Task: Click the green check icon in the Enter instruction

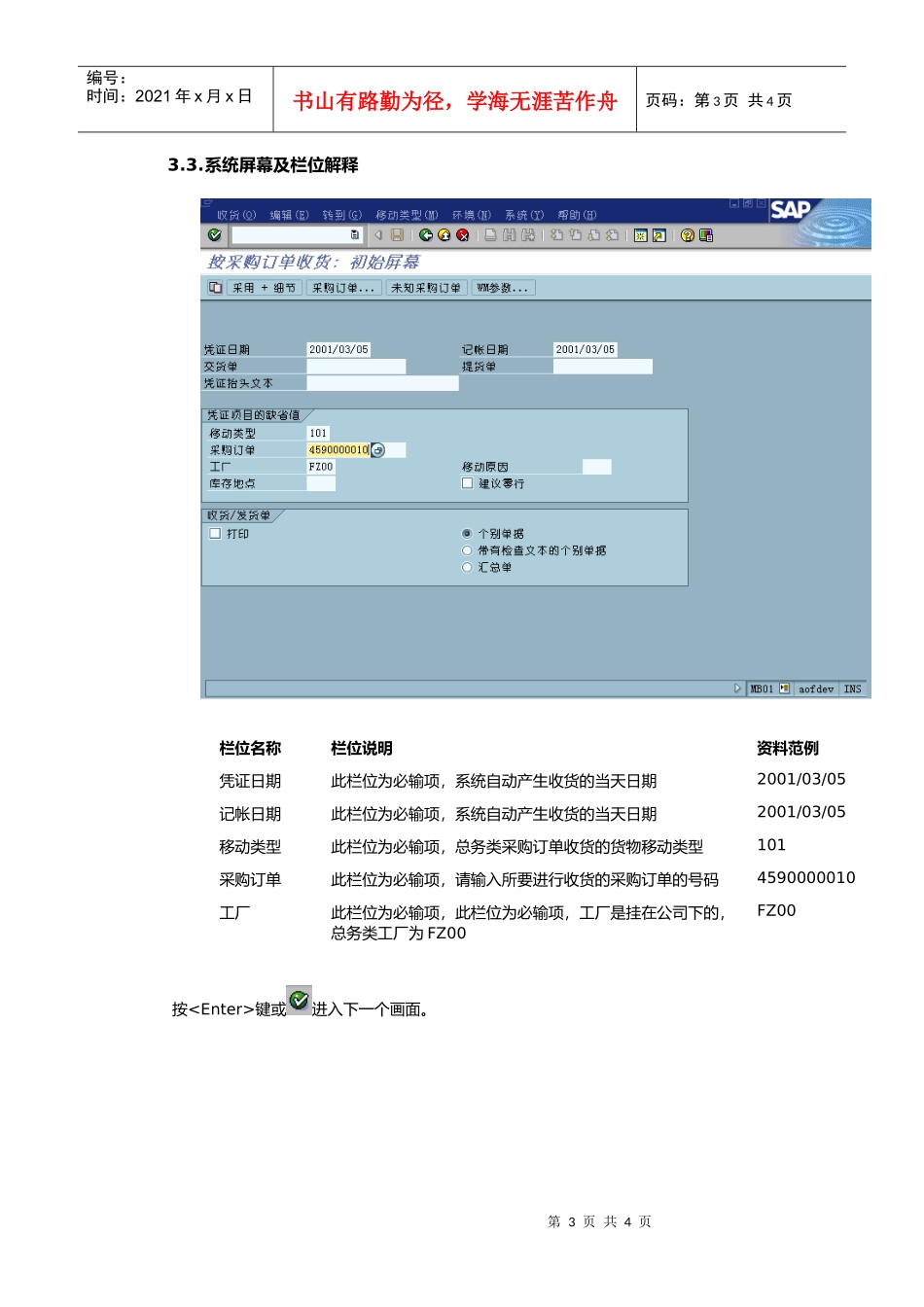Action: (299, 999)
